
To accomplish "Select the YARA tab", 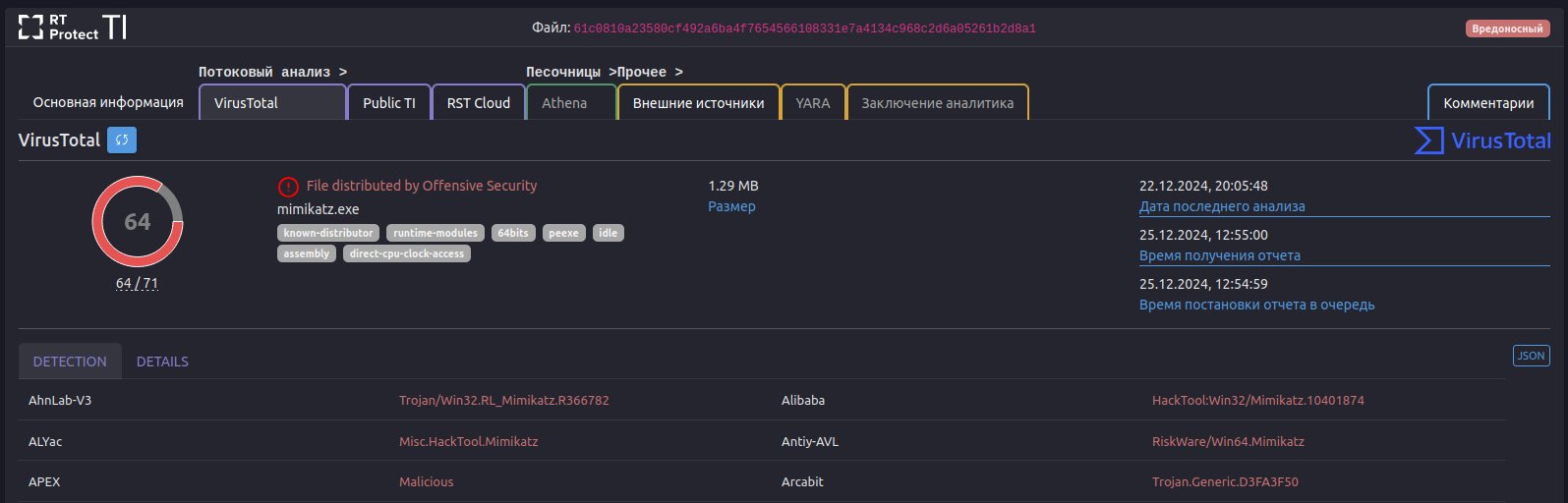I will pyautogui.click(x=813, y=103).
